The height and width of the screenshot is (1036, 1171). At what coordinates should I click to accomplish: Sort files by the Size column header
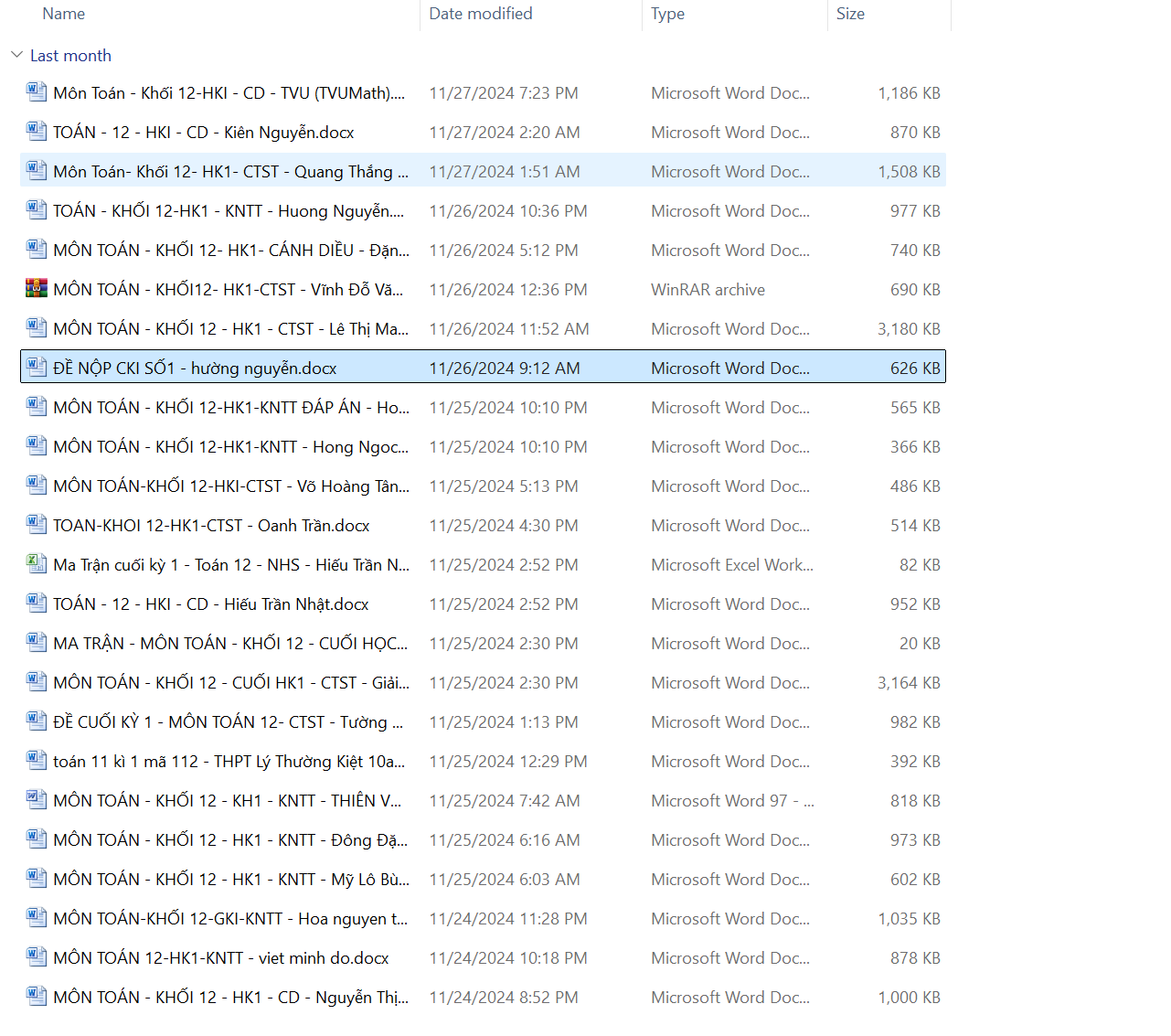[x=850, y=14]
